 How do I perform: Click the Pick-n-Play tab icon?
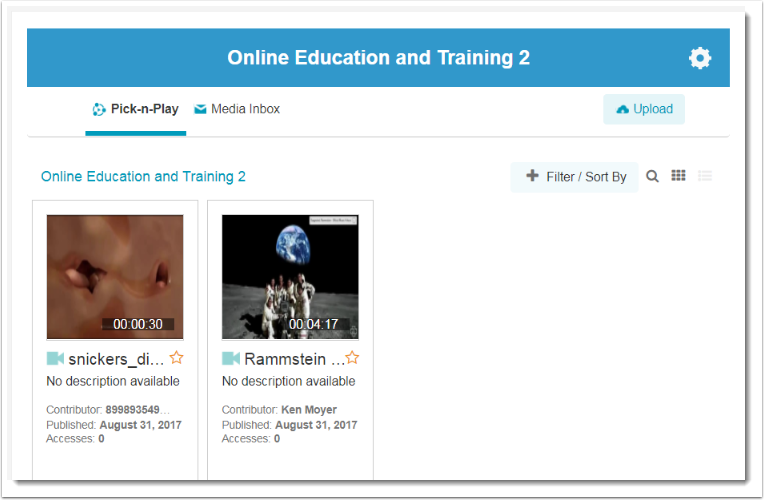coord(99,110)
